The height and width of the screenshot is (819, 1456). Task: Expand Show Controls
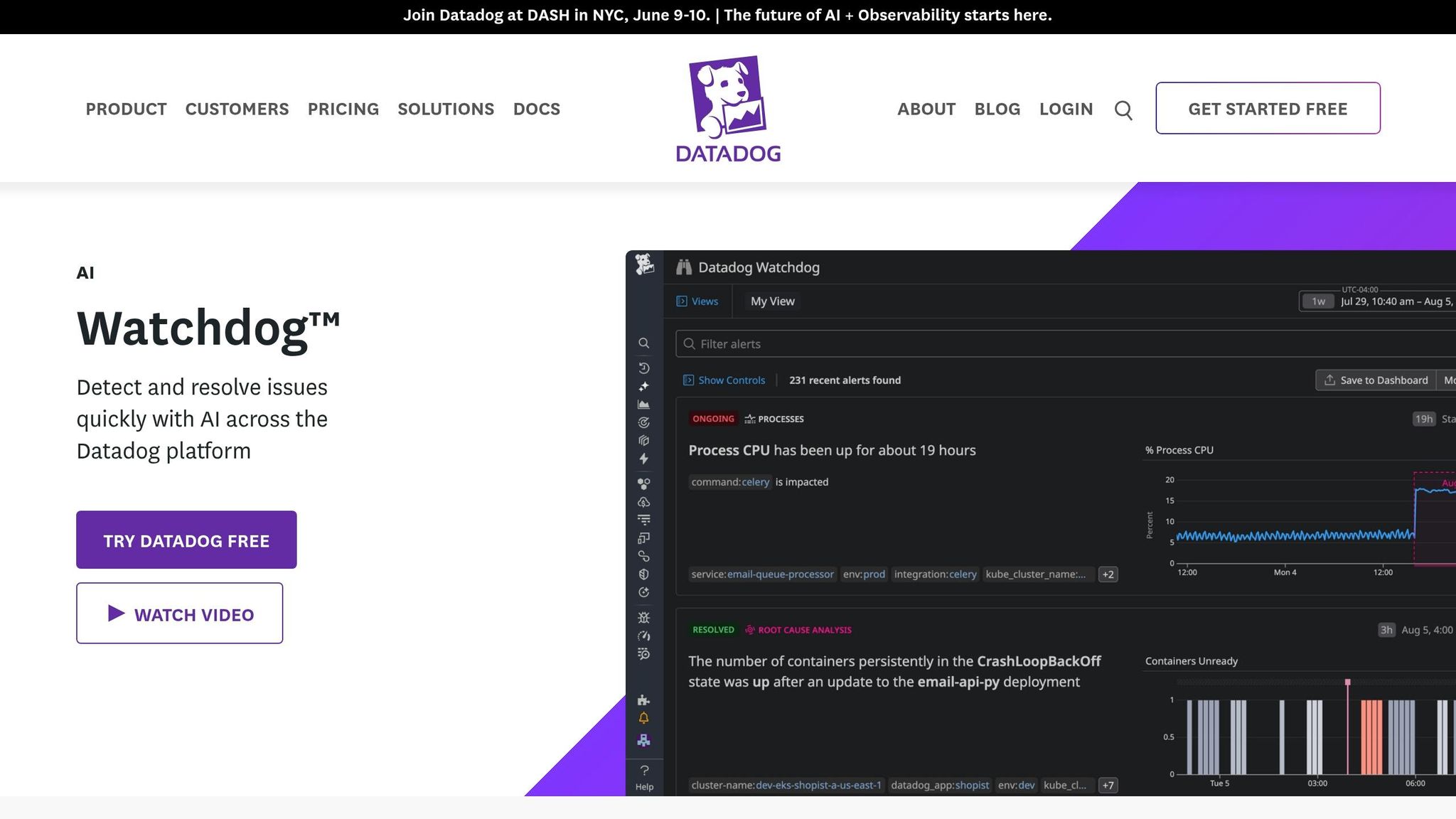[724, 380]
